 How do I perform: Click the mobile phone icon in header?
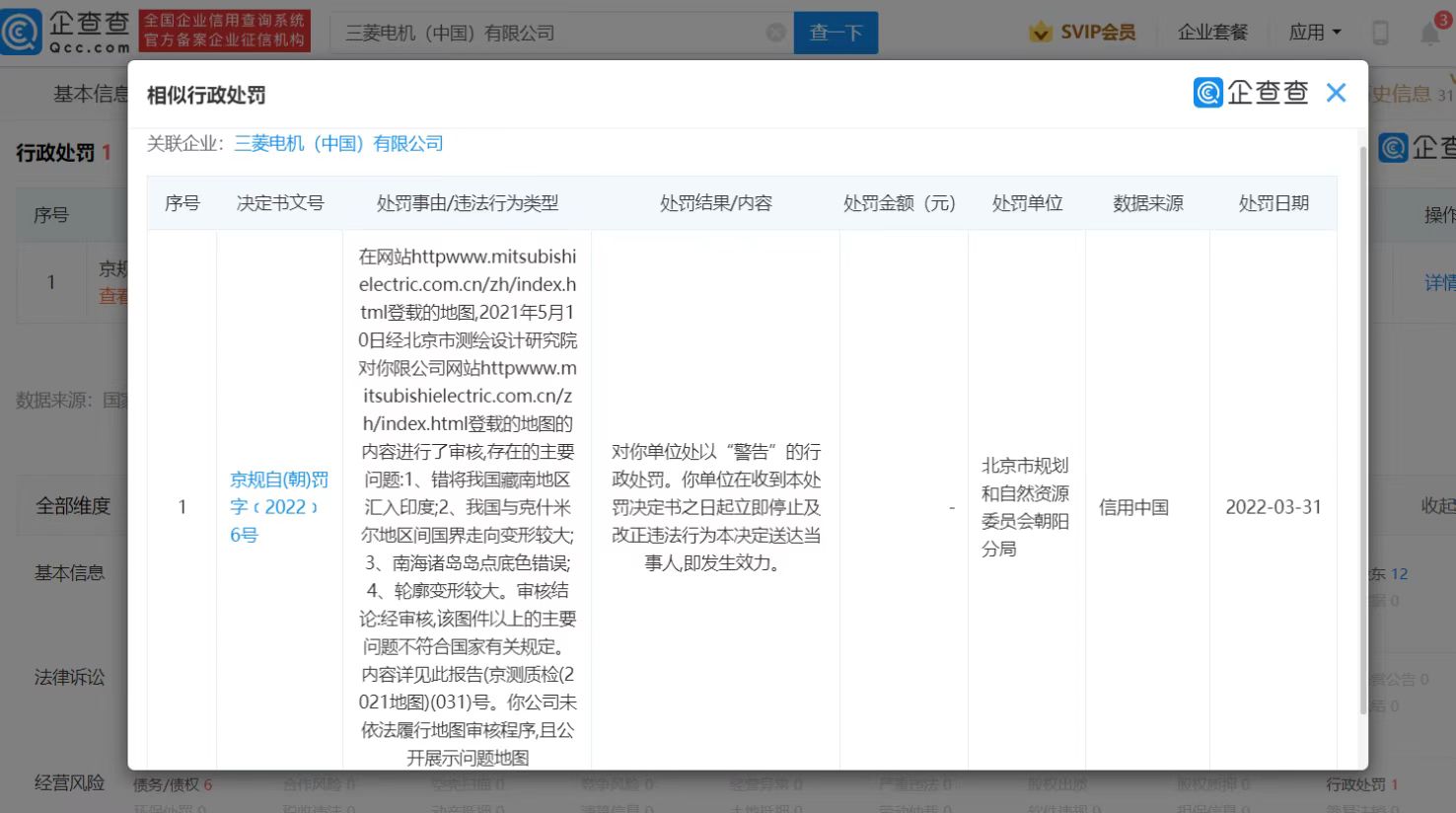tap(1380, 33)
